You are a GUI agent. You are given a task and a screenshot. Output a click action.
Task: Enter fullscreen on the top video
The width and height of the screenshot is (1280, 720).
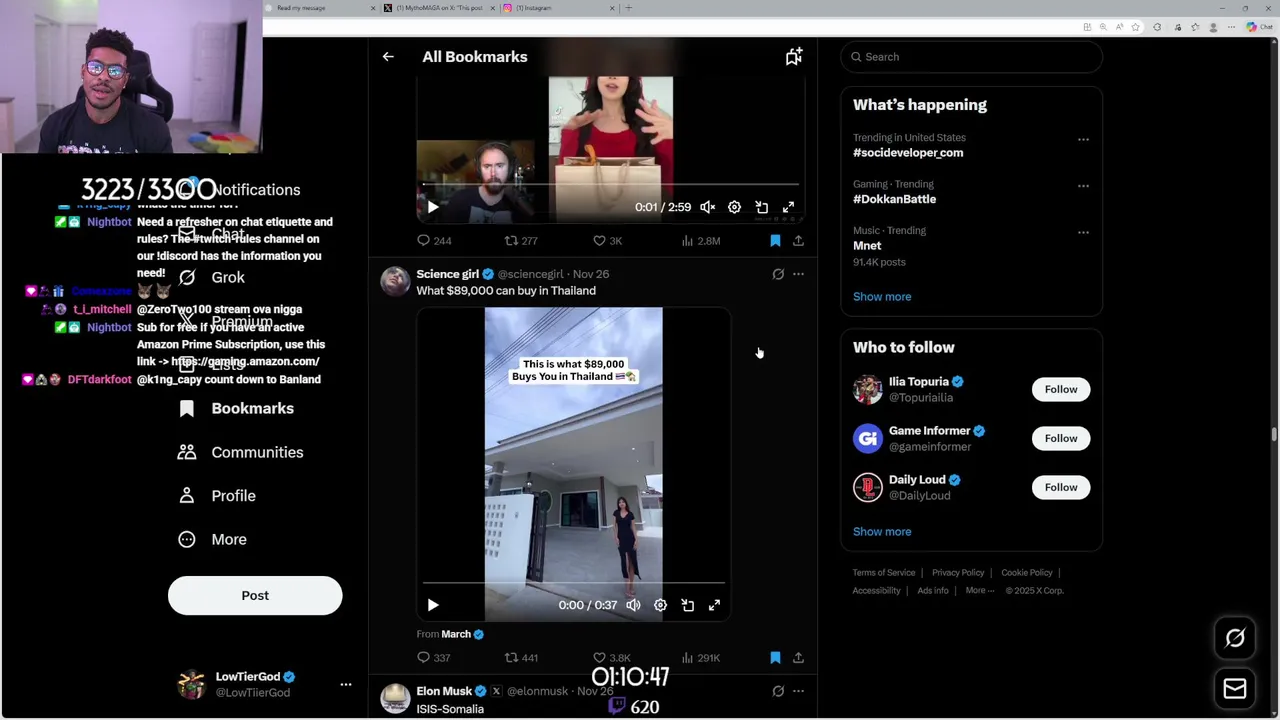pos(788,207)
